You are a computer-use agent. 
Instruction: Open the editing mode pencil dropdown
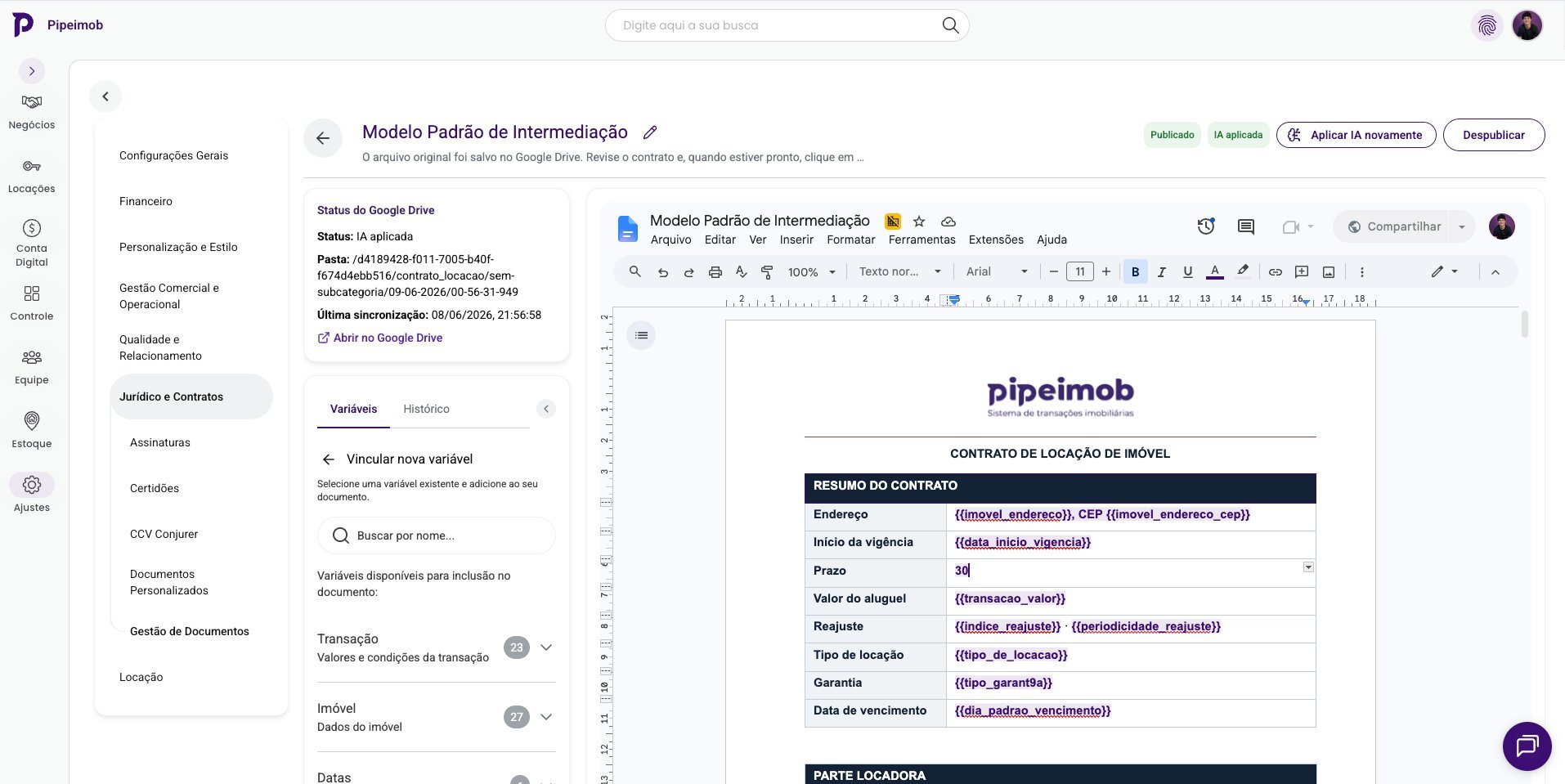point(1444,271)
